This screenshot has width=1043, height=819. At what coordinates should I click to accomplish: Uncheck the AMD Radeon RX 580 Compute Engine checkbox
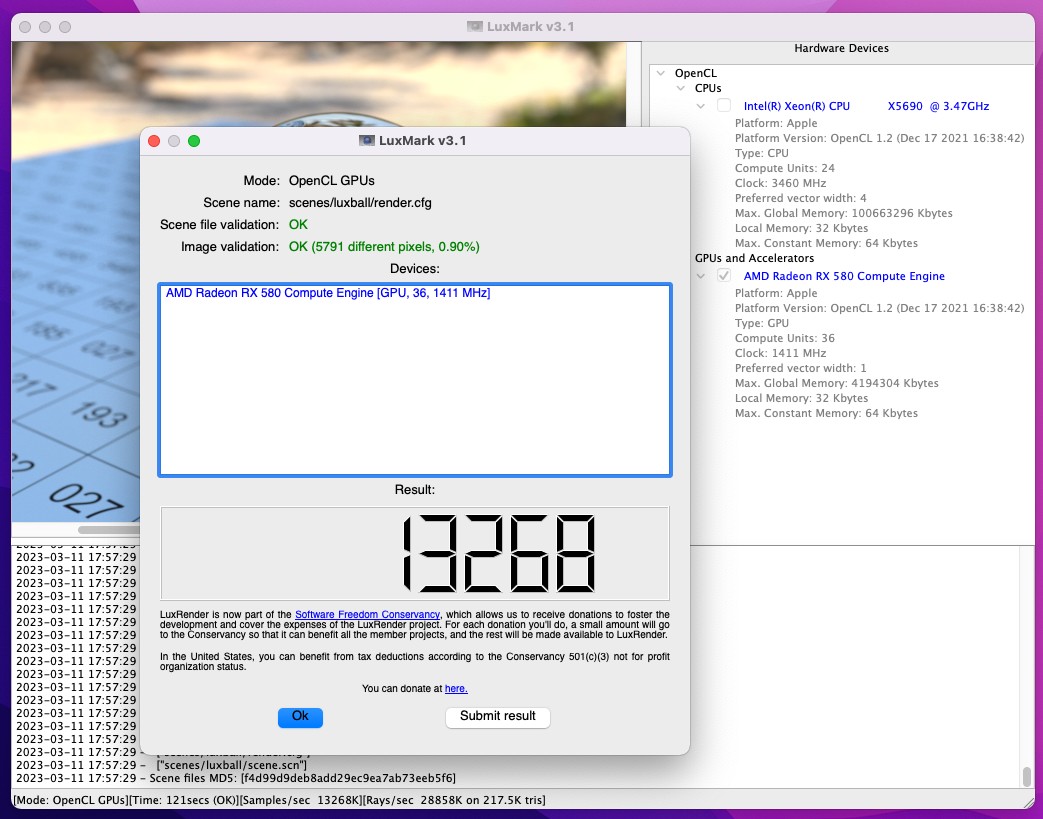pos(724,275)
